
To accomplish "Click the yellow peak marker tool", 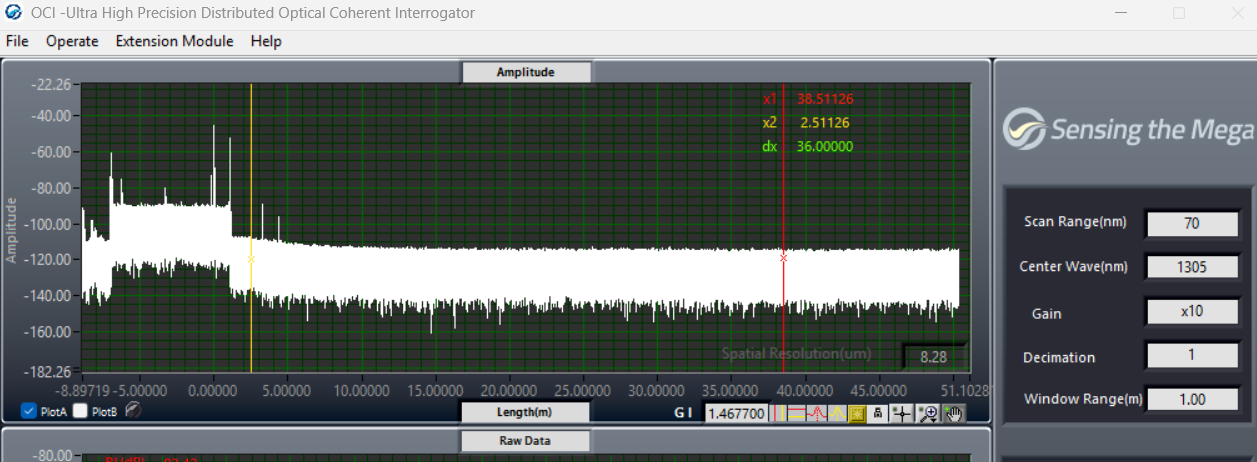I will pyautogui.click(x=837, y=413).
